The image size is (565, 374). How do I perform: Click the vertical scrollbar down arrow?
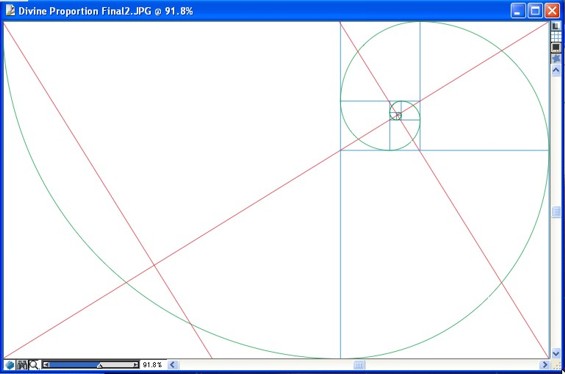tap(556, 353)
